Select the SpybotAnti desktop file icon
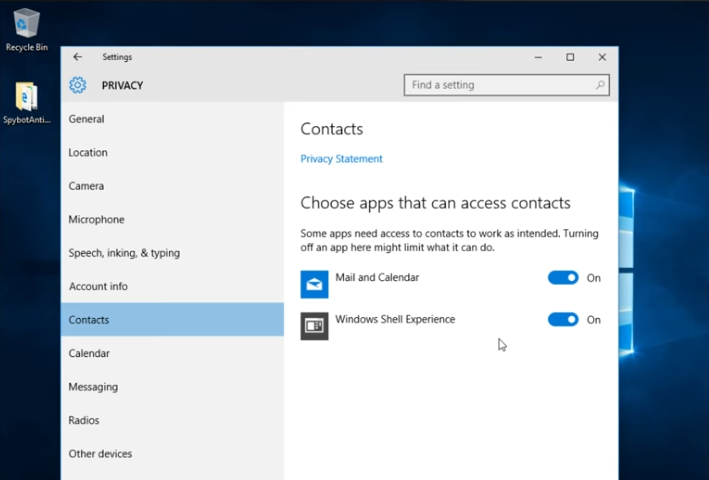 (x=27, y=103)
